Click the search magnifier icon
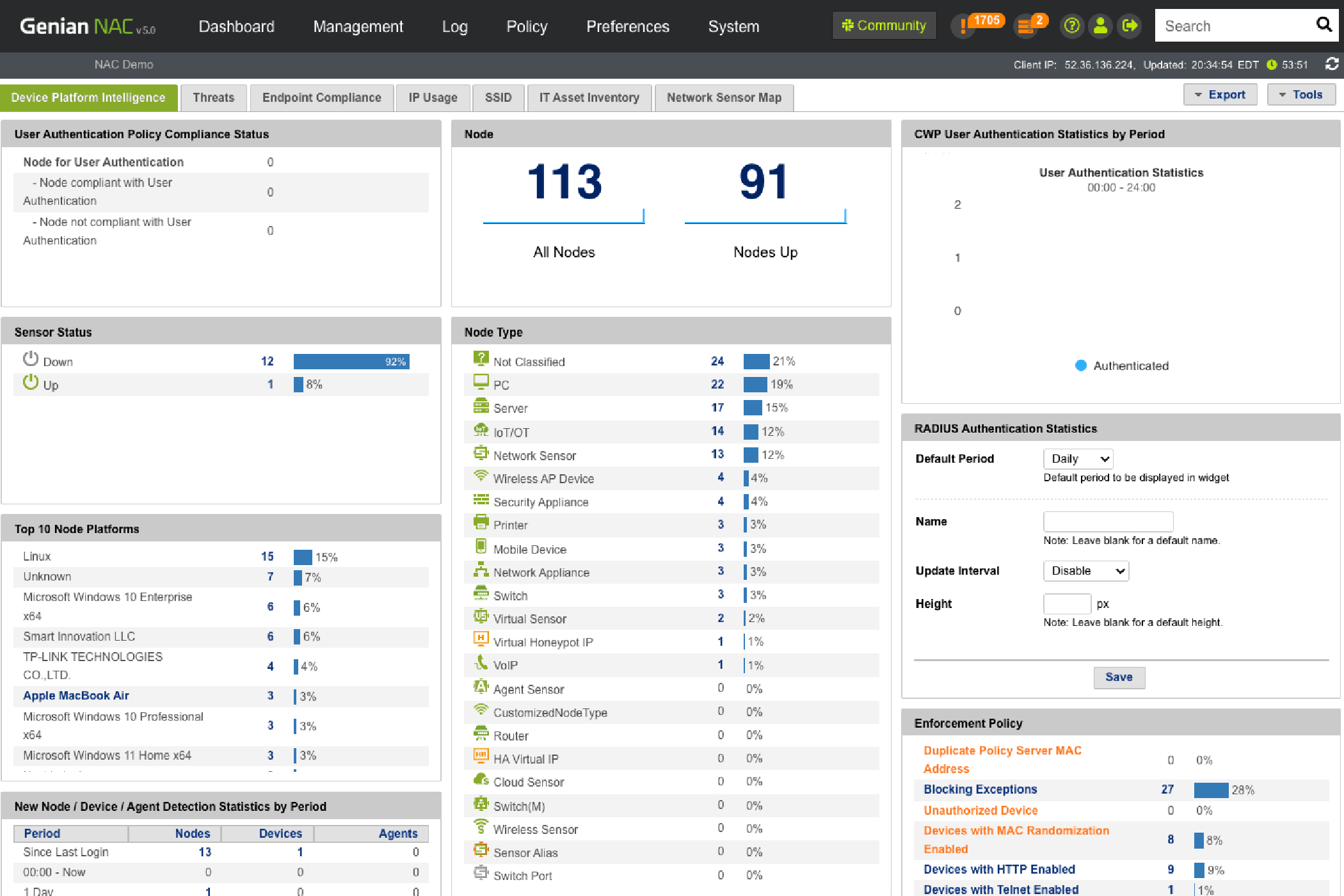The height and width of the screenshot is (896, 1344). click(1324, 25)
